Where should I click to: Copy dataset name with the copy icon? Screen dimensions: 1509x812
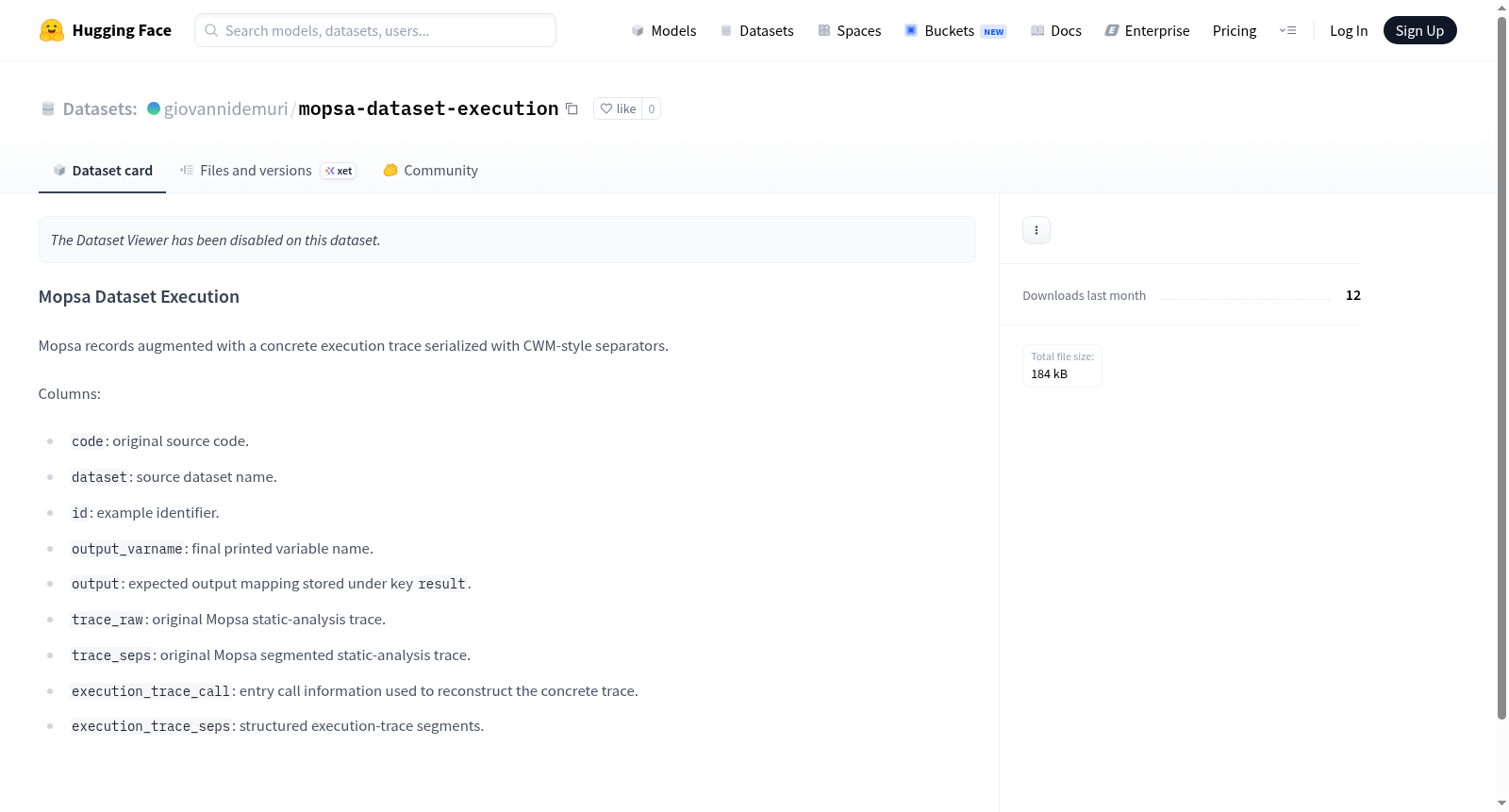pos(572,108)
